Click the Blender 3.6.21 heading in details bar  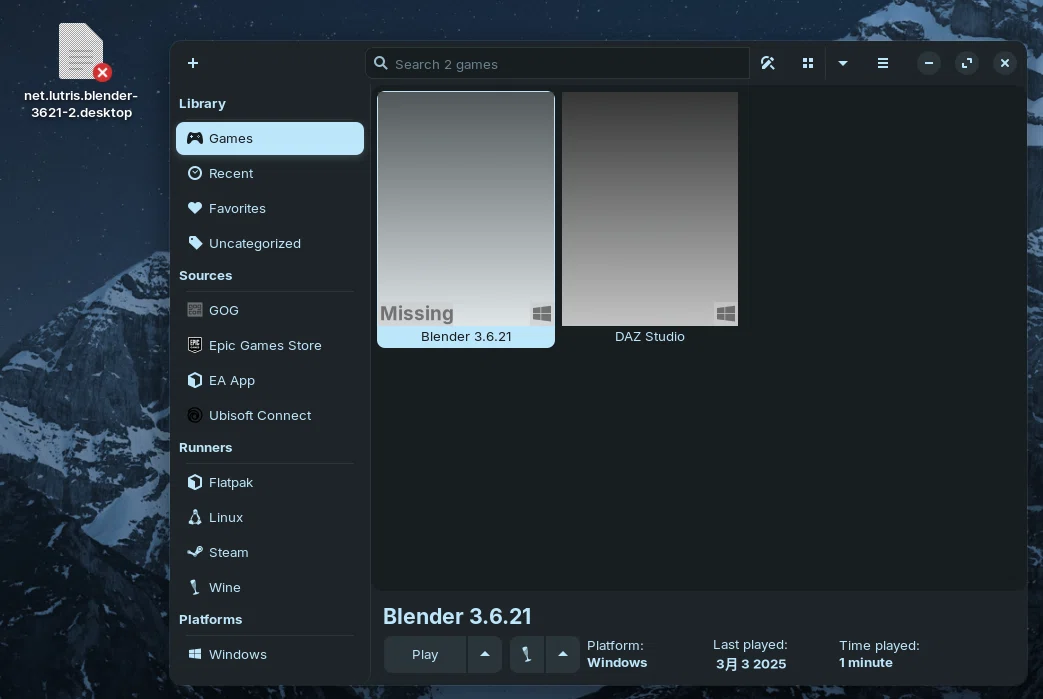(x=457, y=617)
